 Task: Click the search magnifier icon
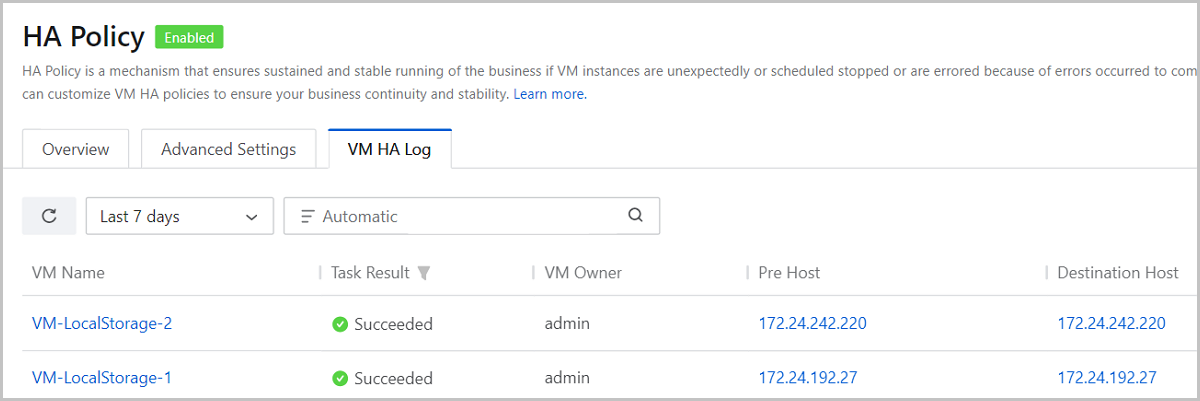(635, 215)
